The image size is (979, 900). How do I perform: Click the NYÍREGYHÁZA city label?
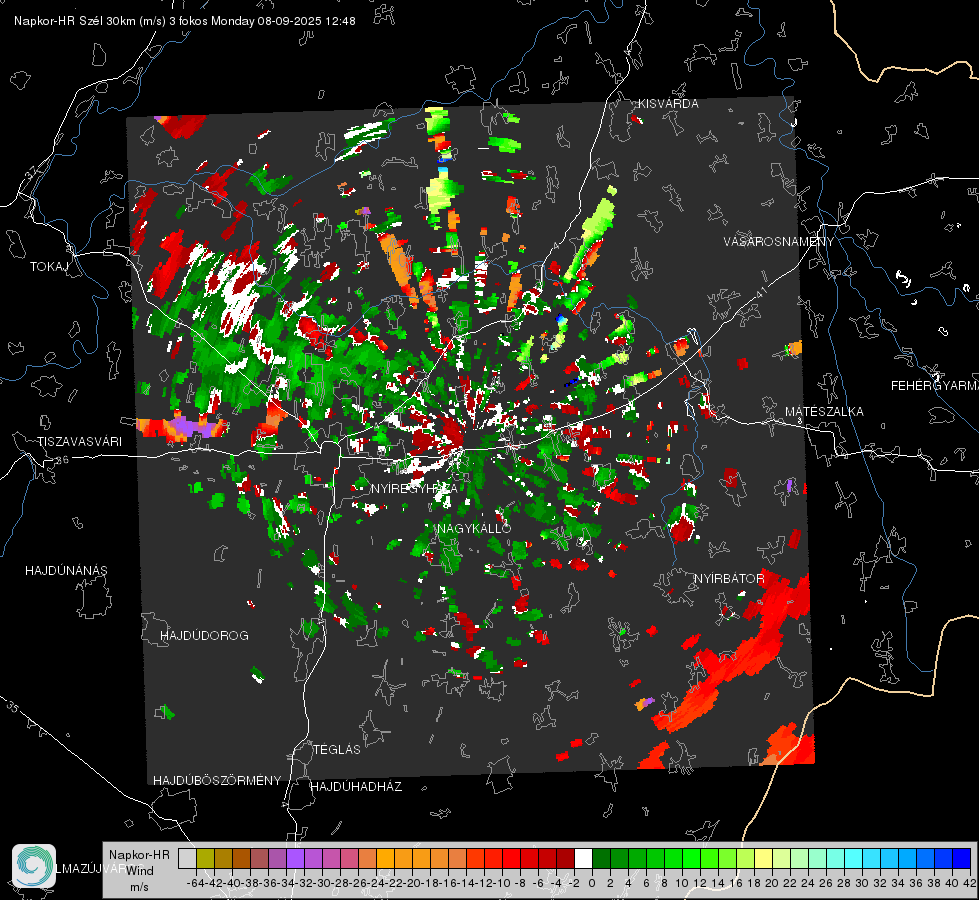pos(414,488)
